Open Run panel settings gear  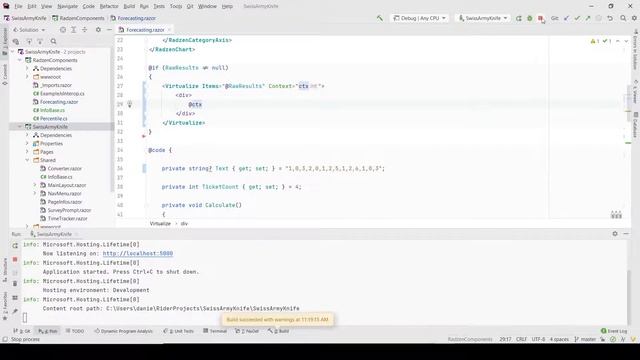(615, 233)
